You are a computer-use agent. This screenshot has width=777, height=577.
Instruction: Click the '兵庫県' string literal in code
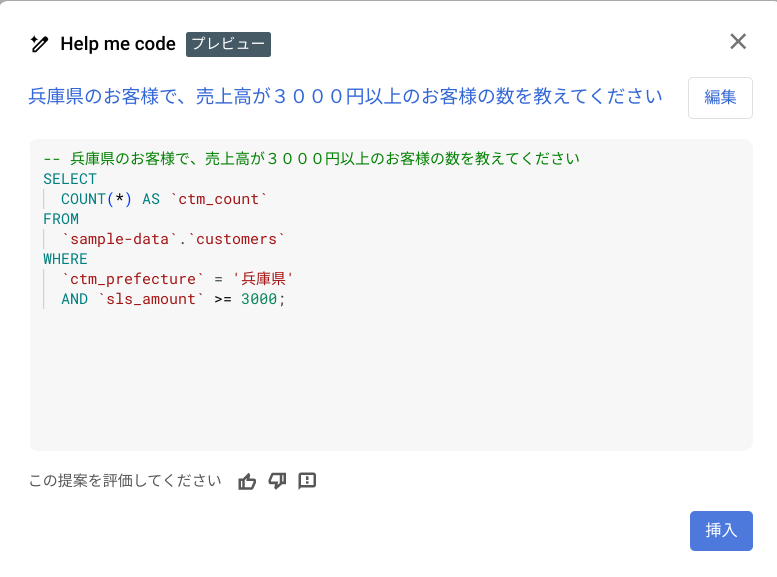click(263, 279)
